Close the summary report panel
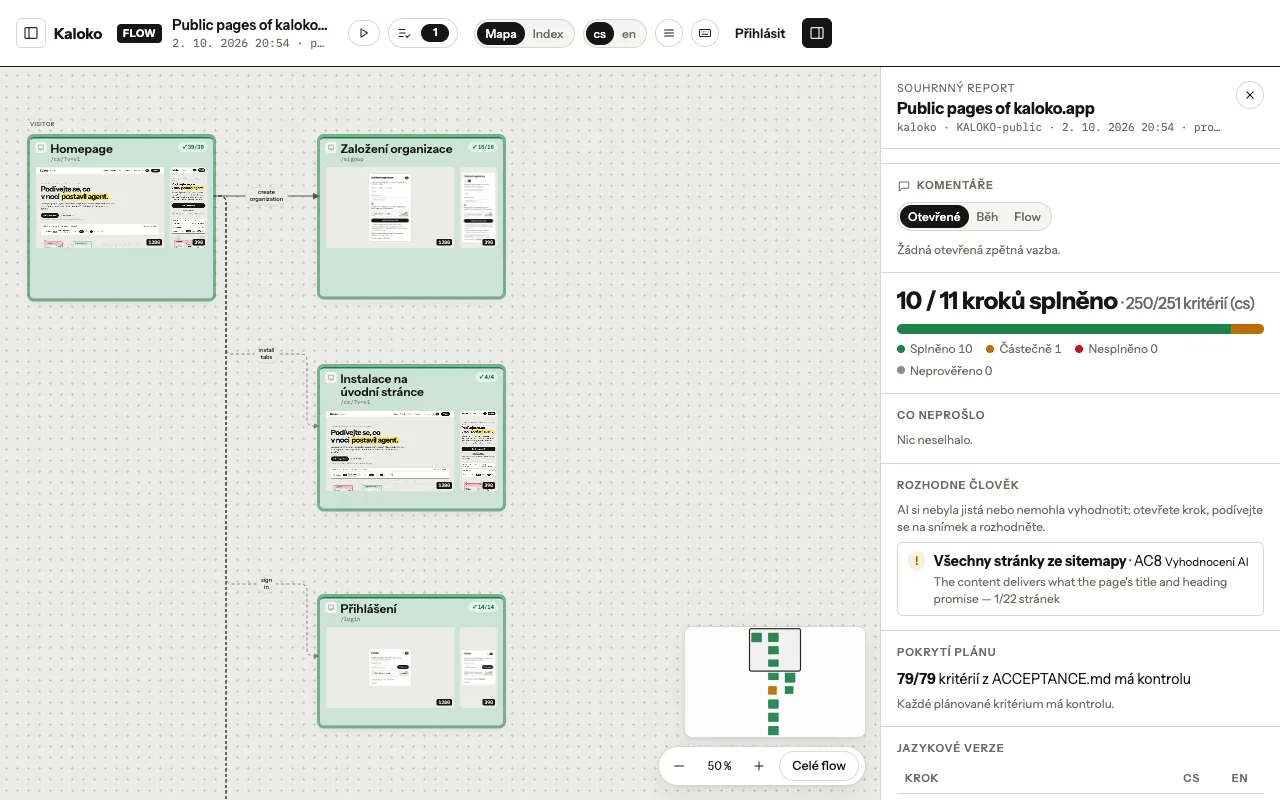 (1250, 95)
